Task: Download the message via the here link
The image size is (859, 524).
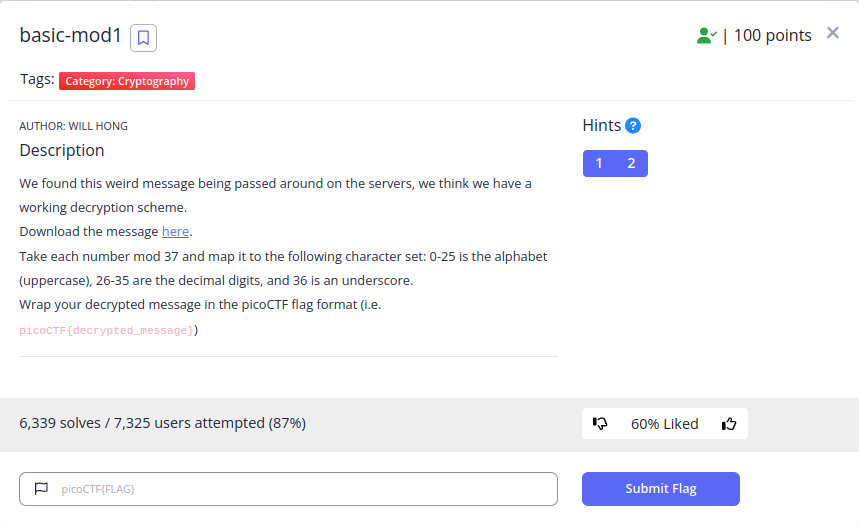Action: point(175,232)
